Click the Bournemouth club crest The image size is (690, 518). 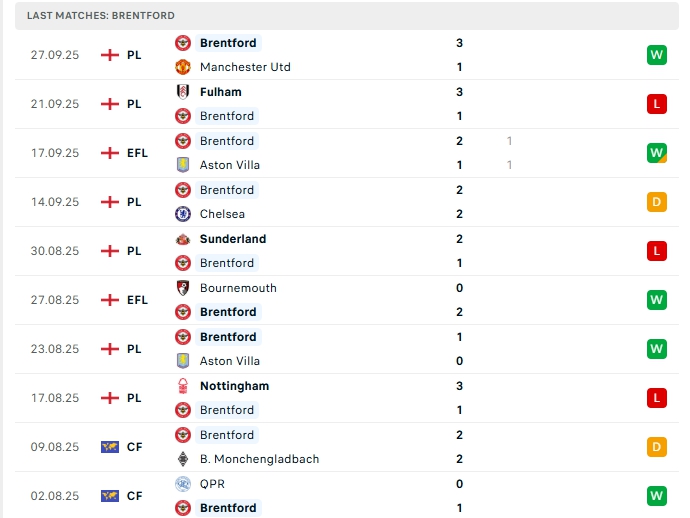(183, 288)
